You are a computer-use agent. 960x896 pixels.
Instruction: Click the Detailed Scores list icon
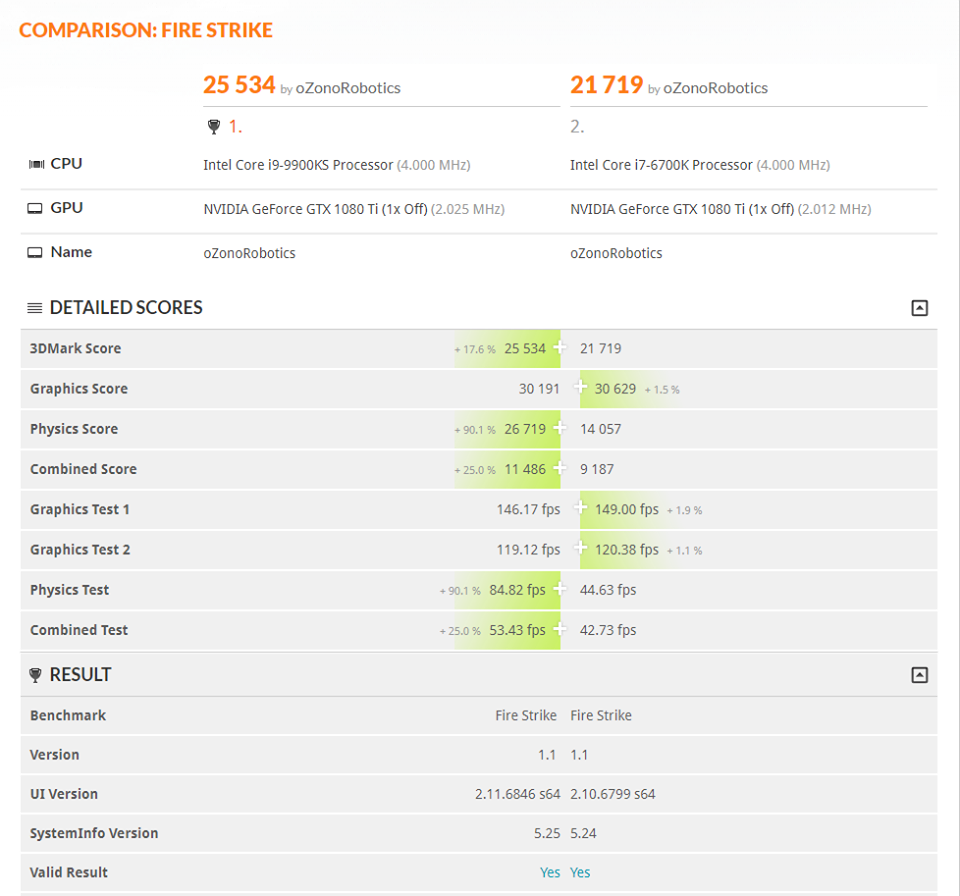[x=35, y=307]
